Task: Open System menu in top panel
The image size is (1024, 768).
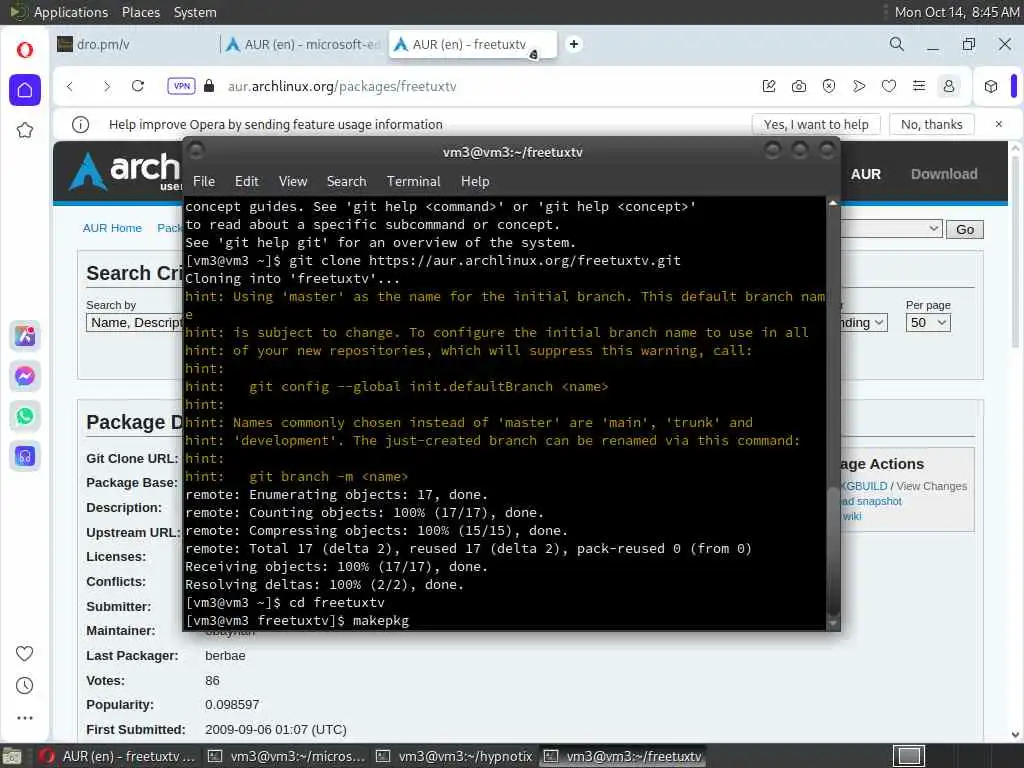Action: click(x=195, y=12)
